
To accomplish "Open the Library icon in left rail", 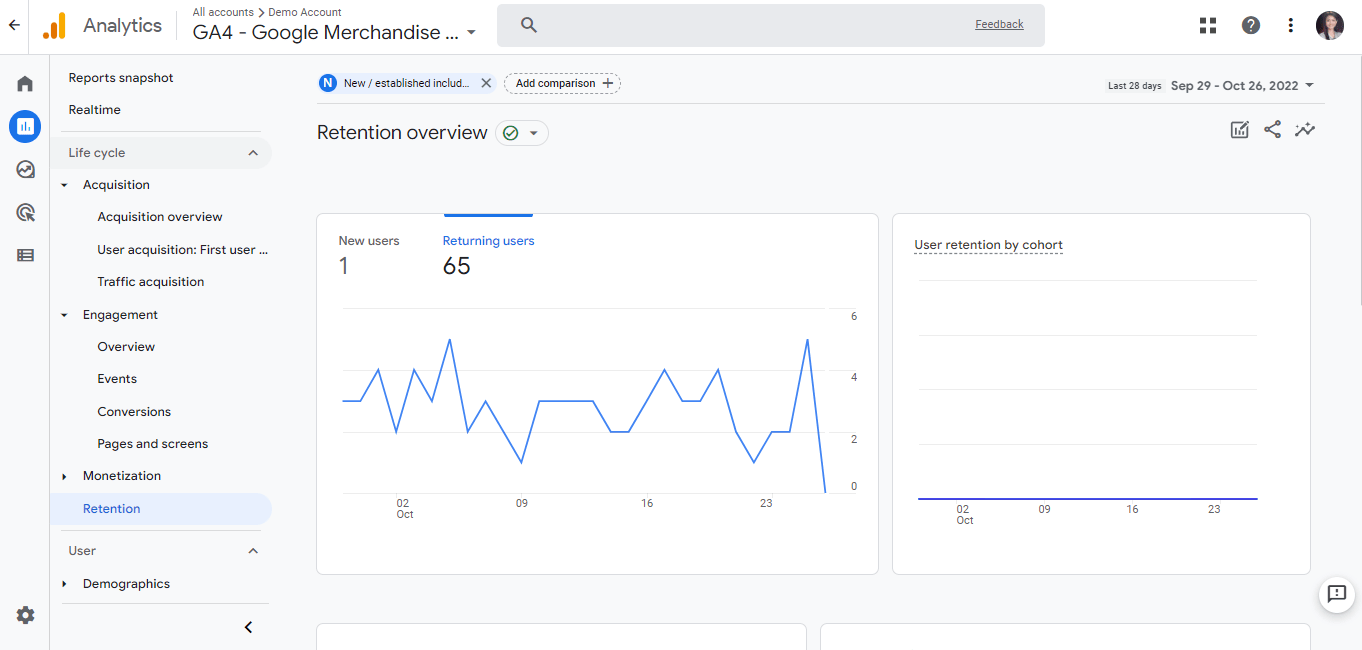I will tap(24, 255).
